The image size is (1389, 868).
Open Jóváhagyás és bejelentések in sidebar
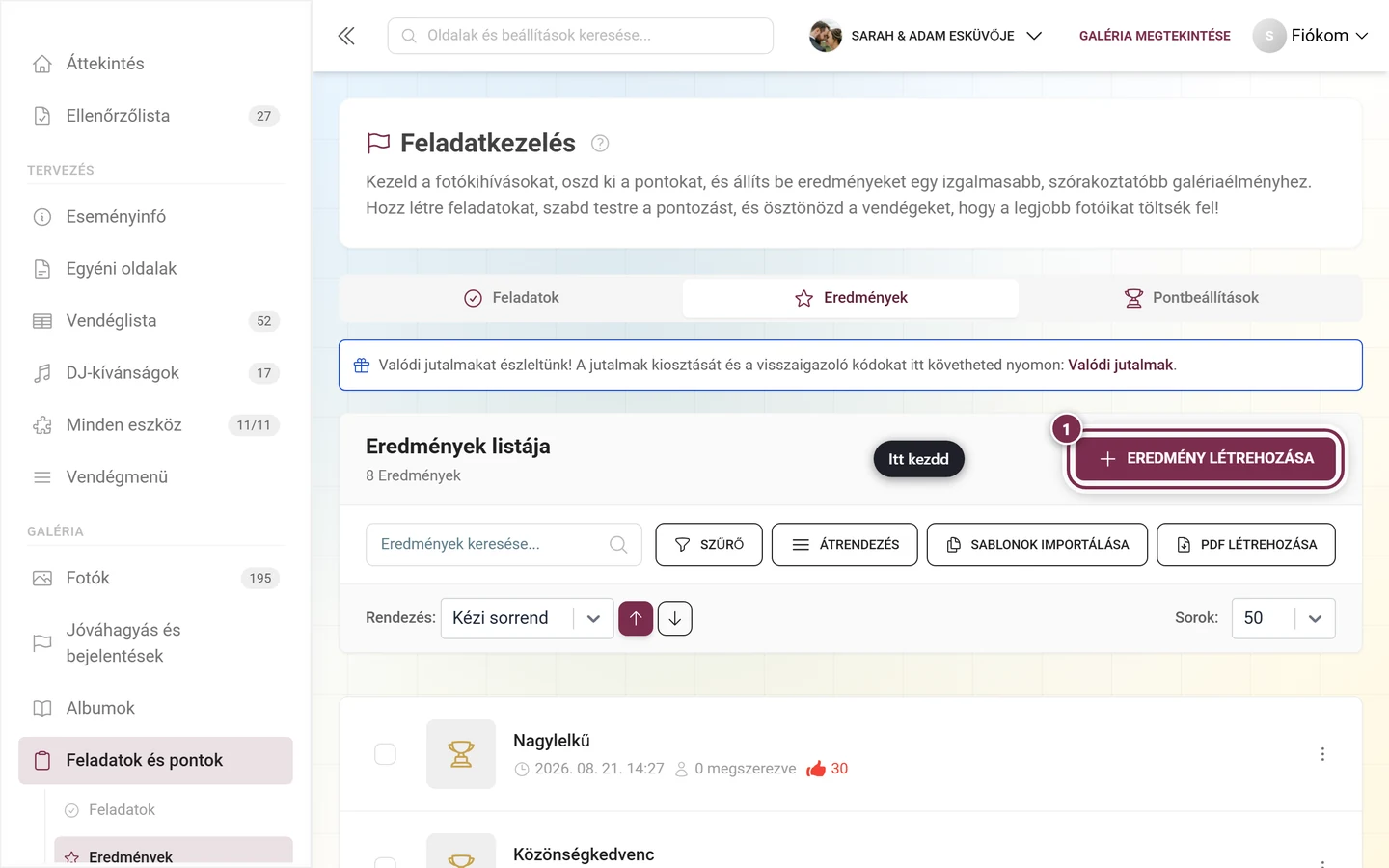click(155, 643)
